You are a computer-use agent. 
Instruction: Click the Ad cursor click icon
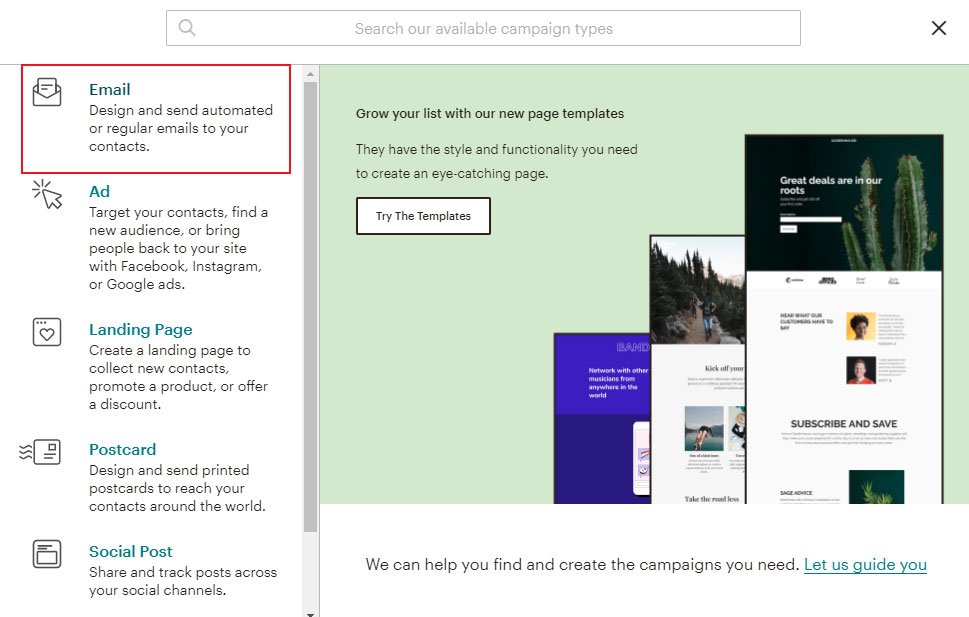click(x=48, y=194)
